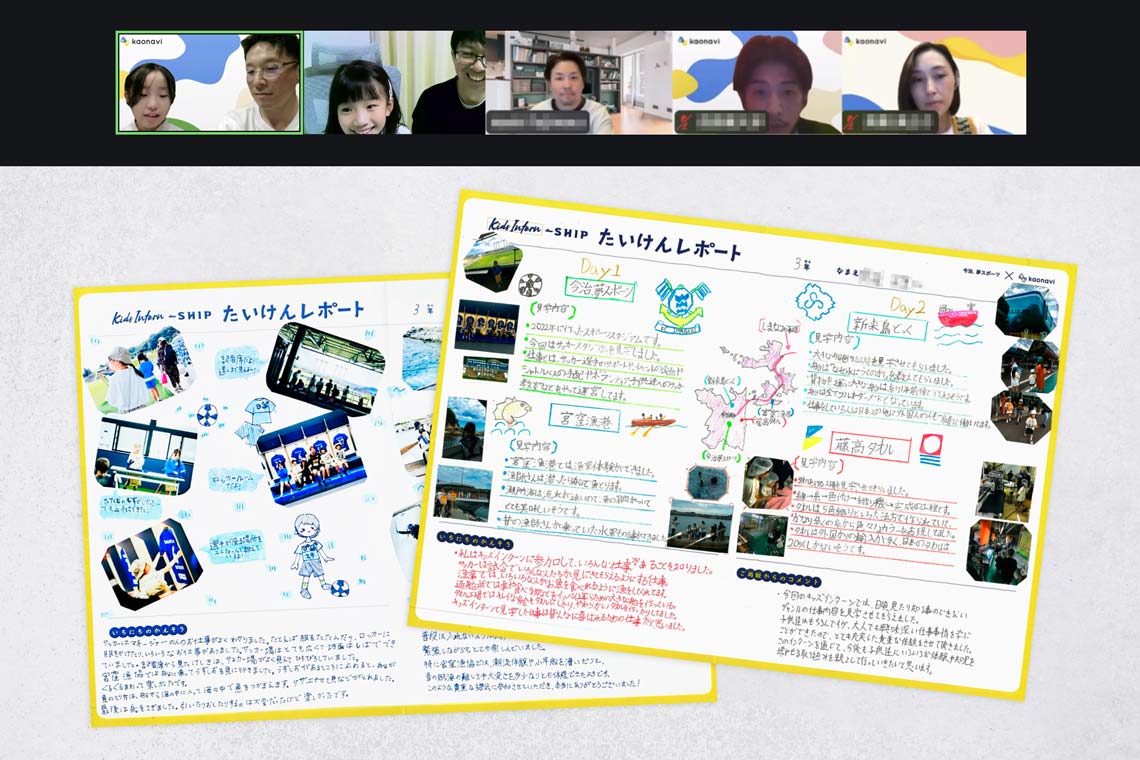Select the green-bordered active speaker video tile
The image size is (1140, 760).
[210, 82]
